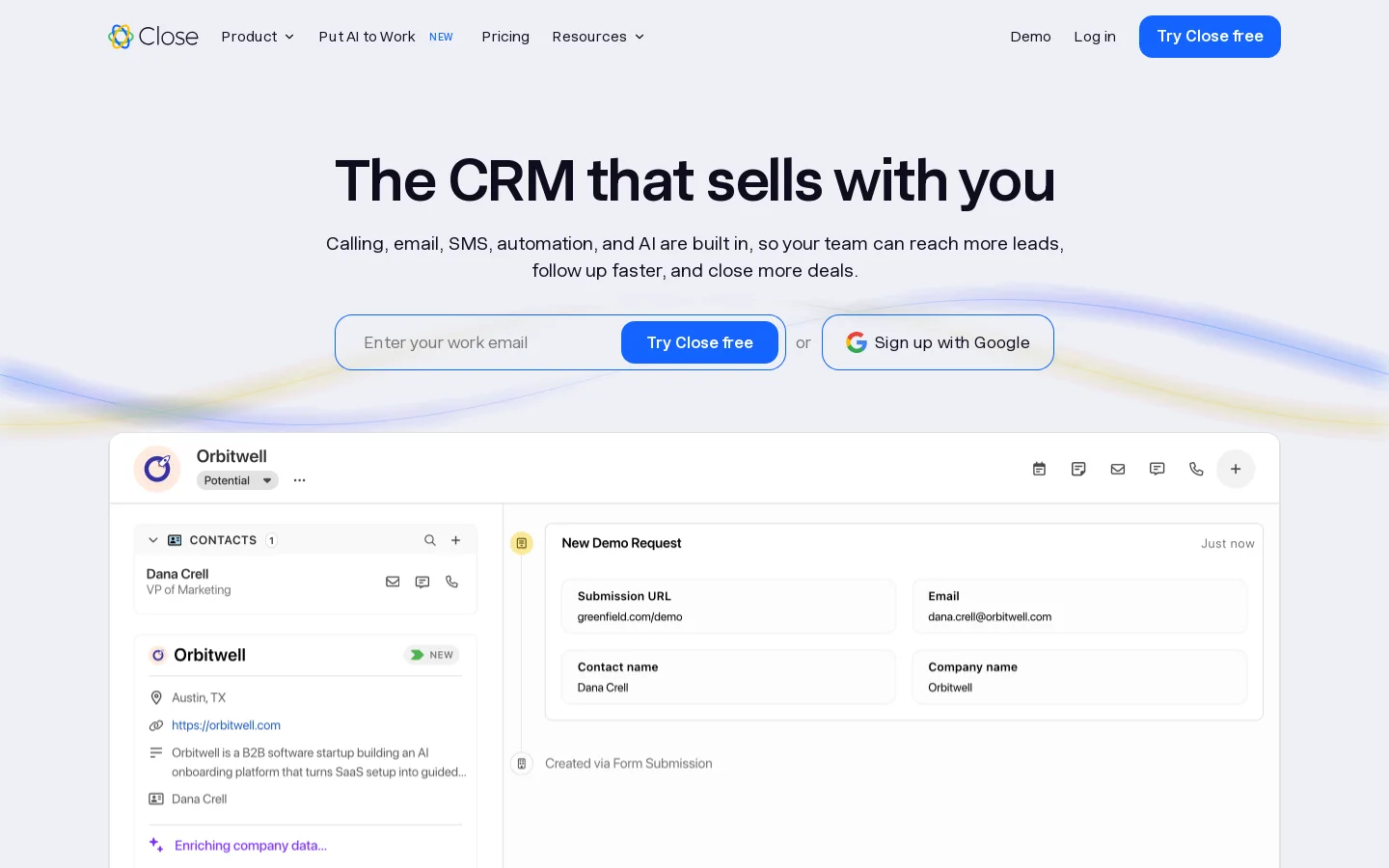Click the Orbitwell company logo avatar
This screenshot has height=868, width=1389.
[157, 469]
